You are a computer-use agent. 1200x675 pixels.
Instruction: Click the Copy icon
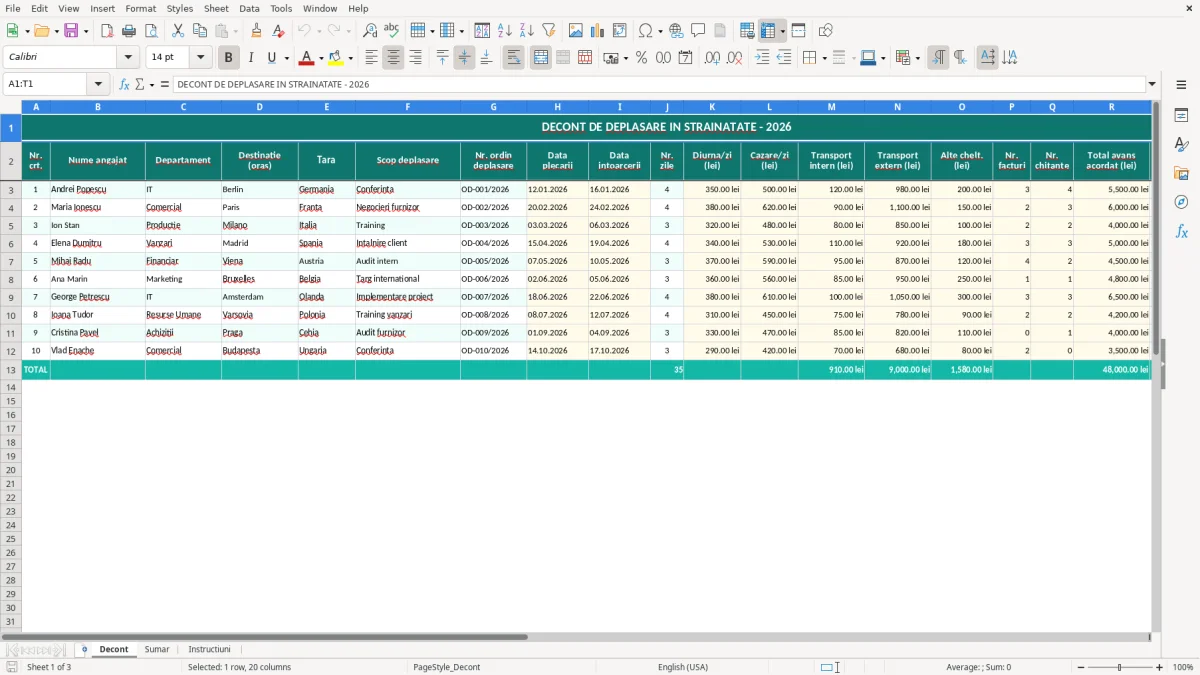200,31
